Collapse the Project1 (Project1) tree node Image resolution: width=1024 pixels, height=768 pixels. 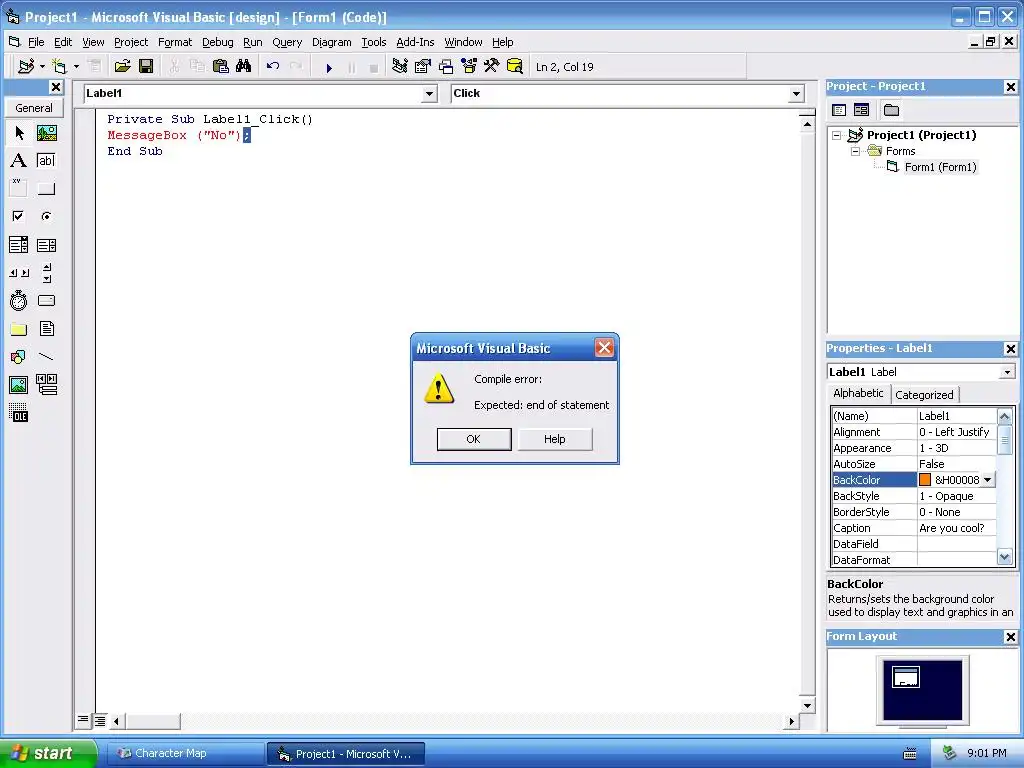tap(836, 135)
